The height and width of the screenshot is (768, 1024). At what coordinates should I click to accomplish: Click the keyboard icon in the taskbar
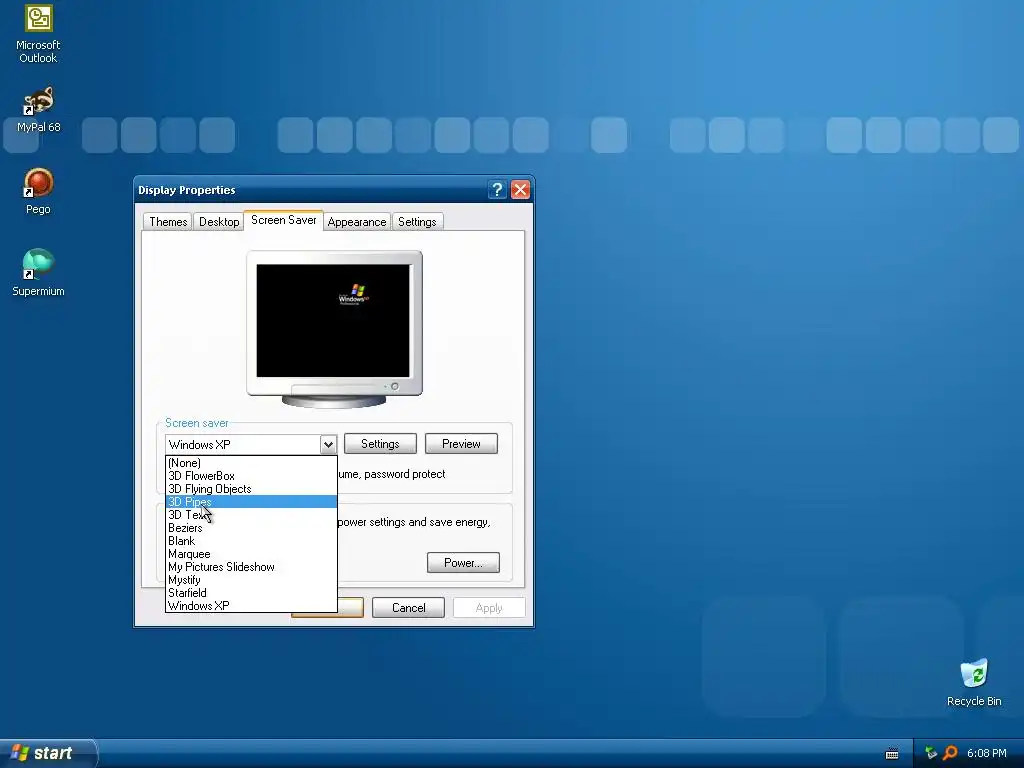coord(892,754)
